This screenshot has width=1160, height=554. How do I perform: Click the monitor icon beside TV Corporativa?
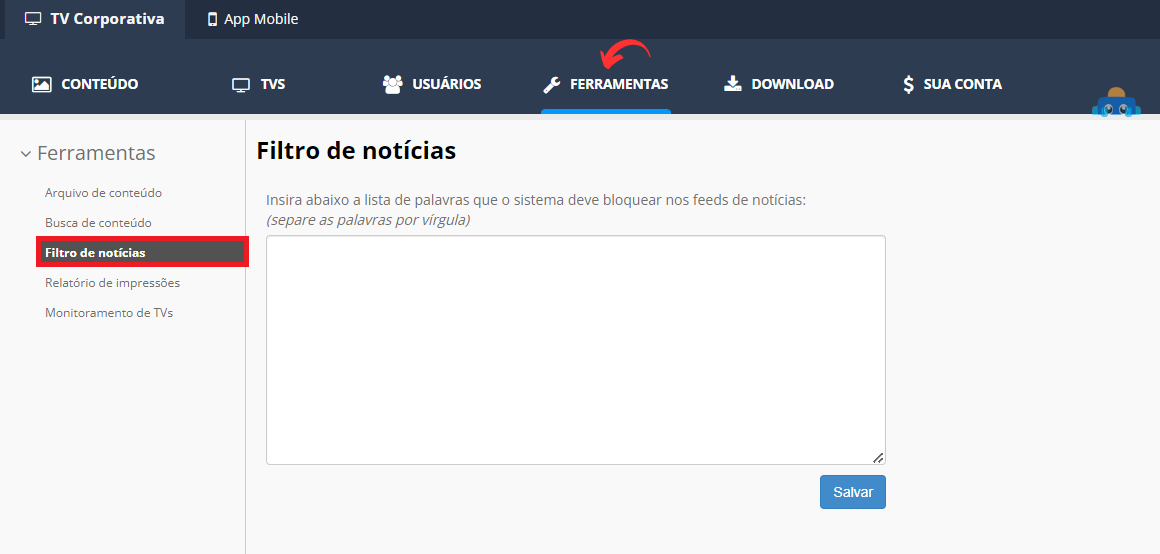(33, 19)
